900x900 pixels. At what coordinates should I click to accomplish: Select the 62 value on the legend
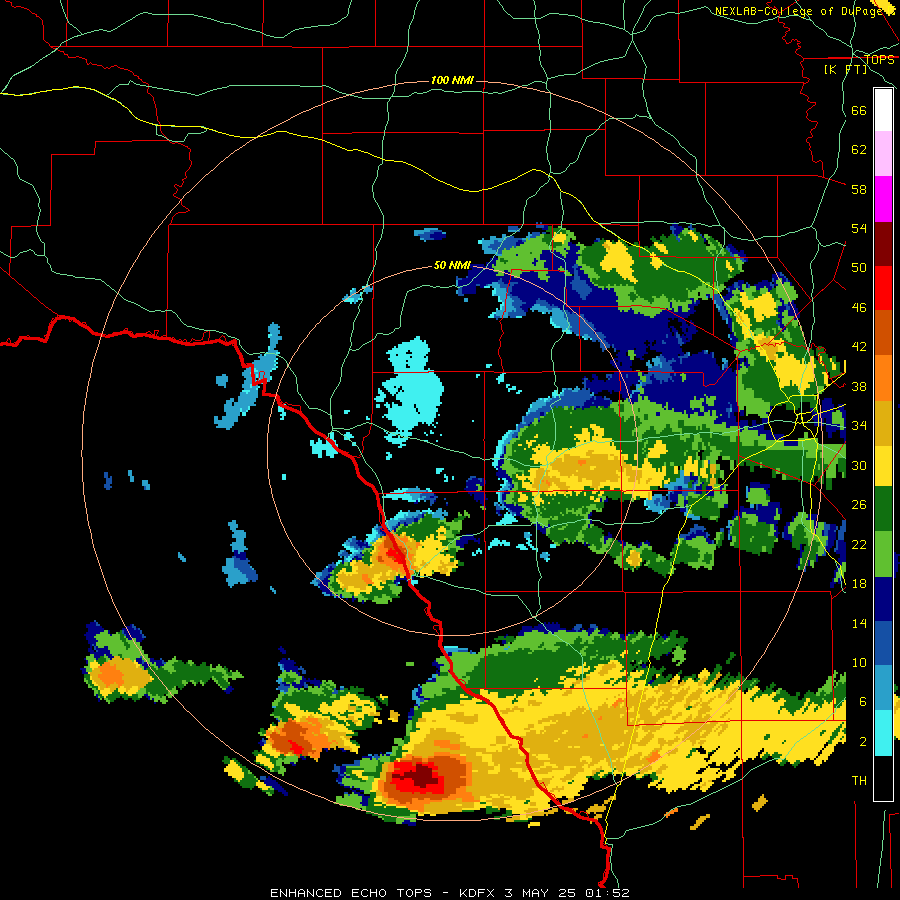pyautogui.click(x=859, y=150)
